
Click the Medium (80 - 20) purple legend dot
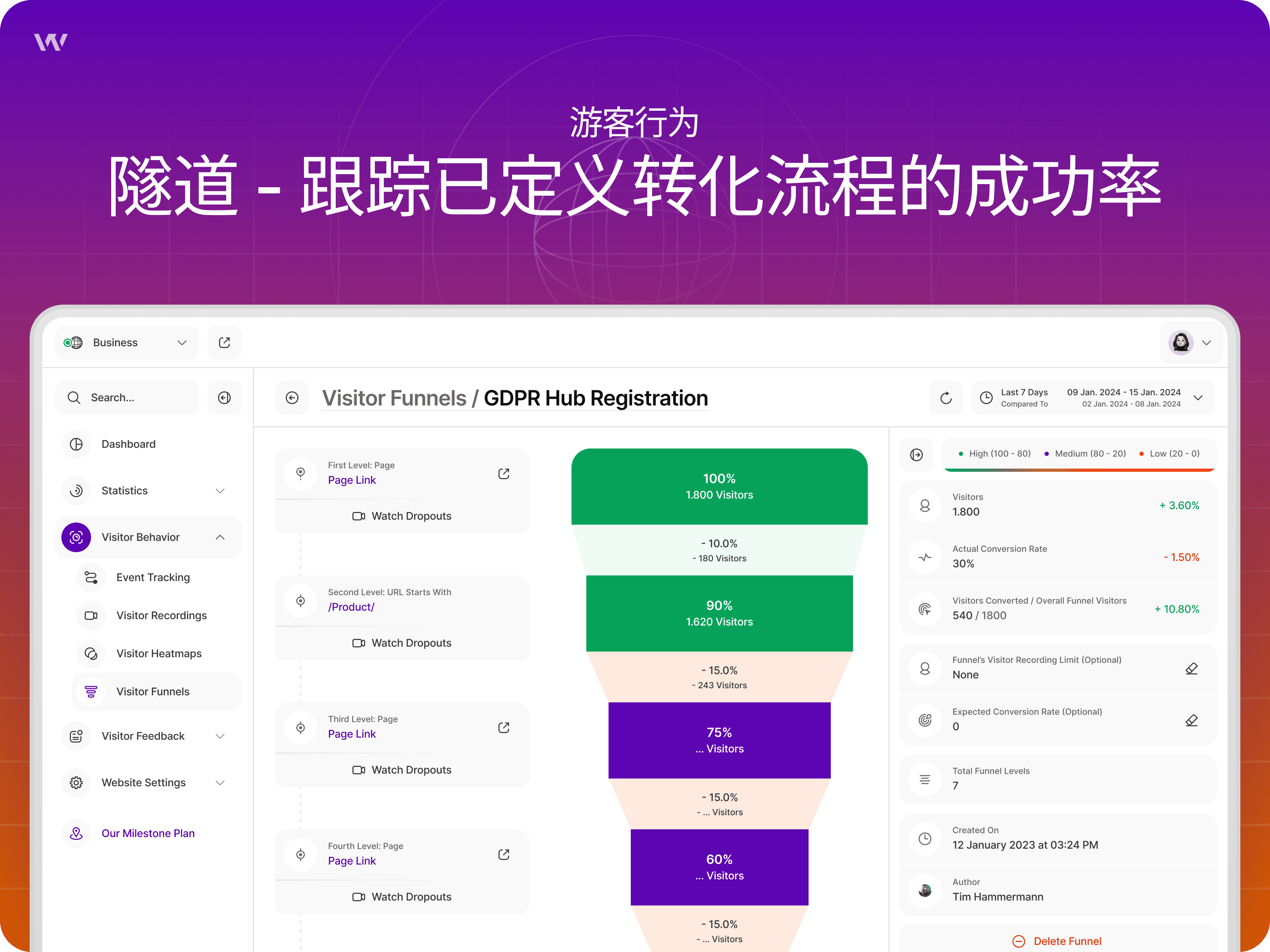point(1046,454)
